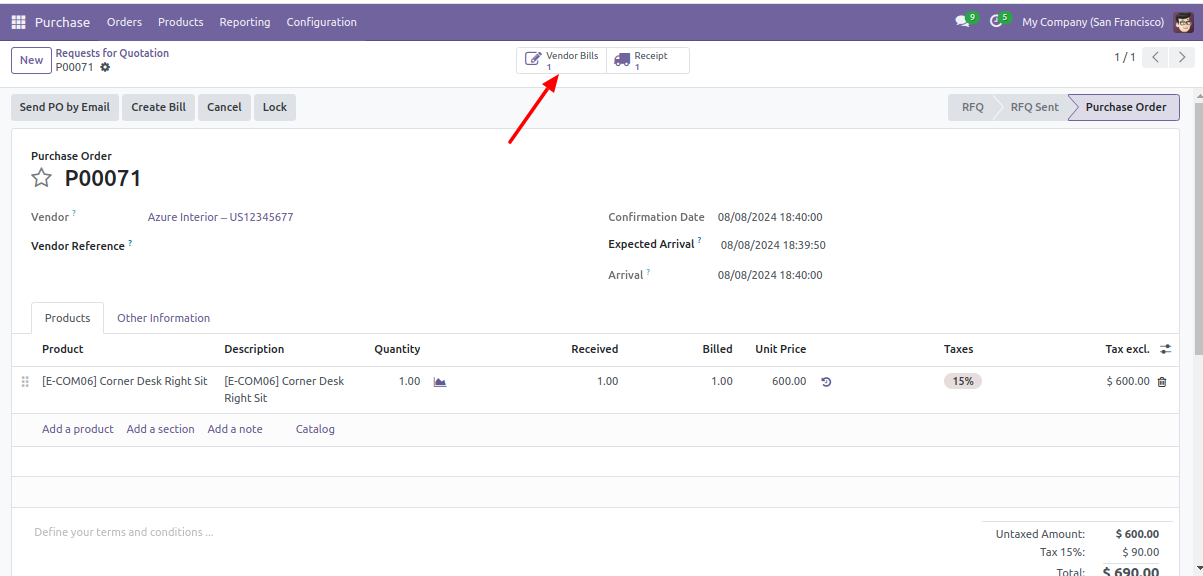Screen dimensions: 1203x576
Task: Edit the Expected Arrival date field
Action: (x=773, y=245)
